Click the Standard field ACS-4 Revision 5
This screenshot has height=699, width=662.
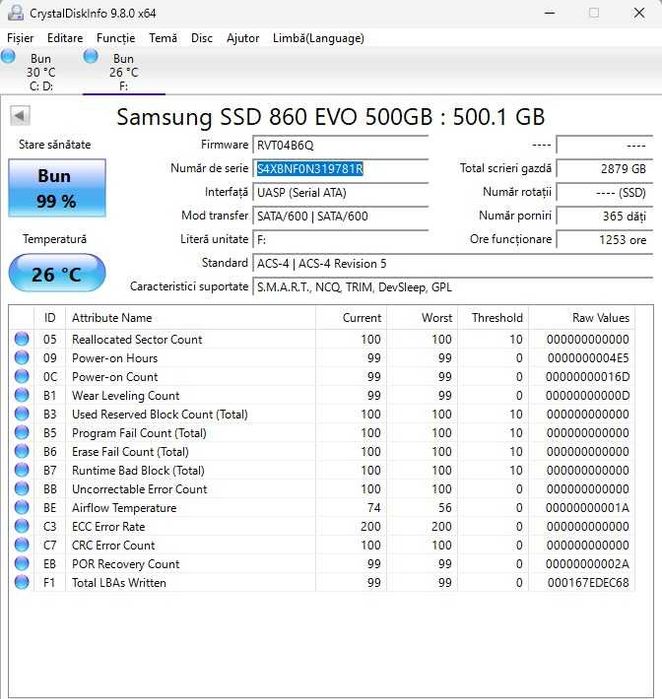pos(453,263)
